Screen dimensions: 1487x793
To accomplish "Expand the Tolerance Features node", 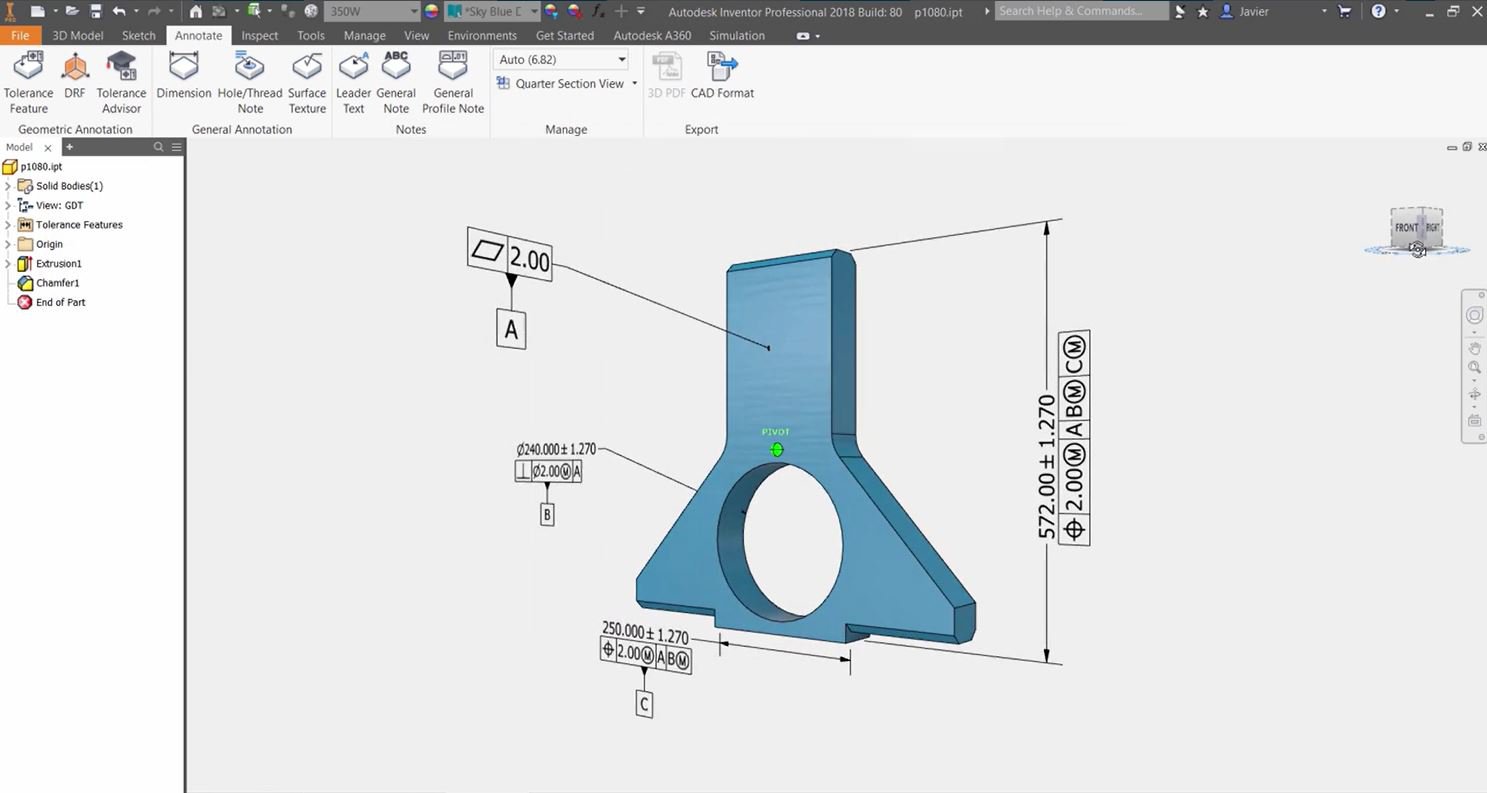I will pos(8,225).
